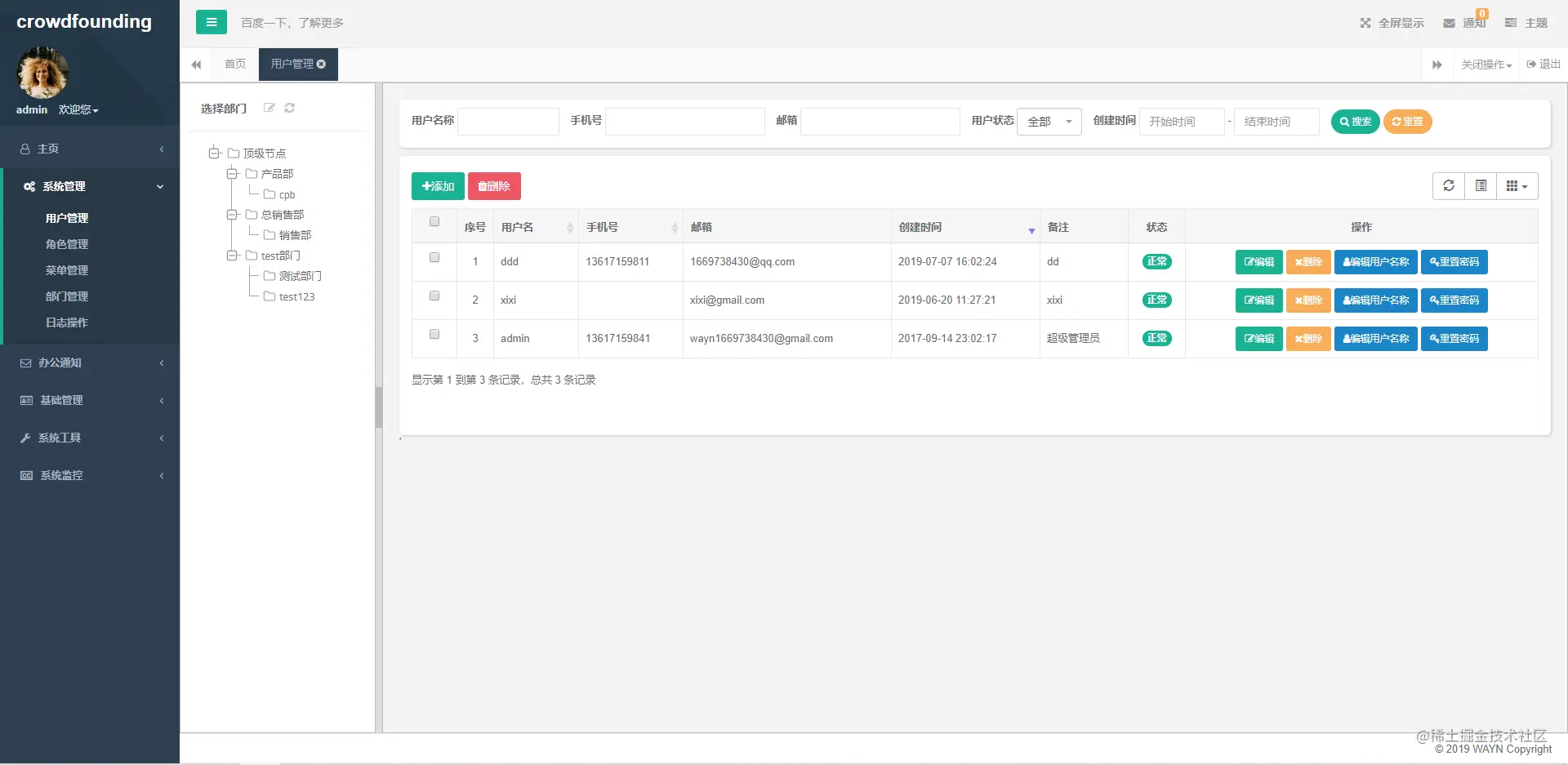Open the columns grid dropdown

(1517, 186)
